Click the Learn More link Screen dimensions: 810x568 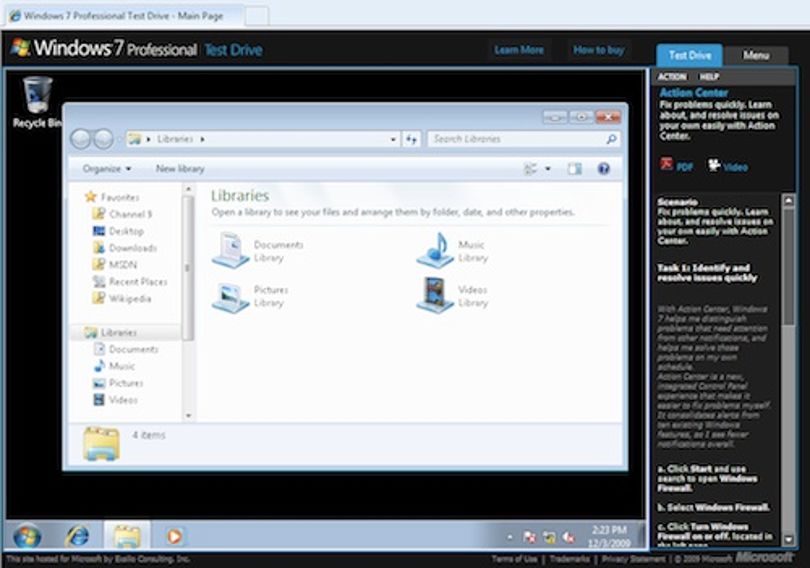(x=519, y=50)
